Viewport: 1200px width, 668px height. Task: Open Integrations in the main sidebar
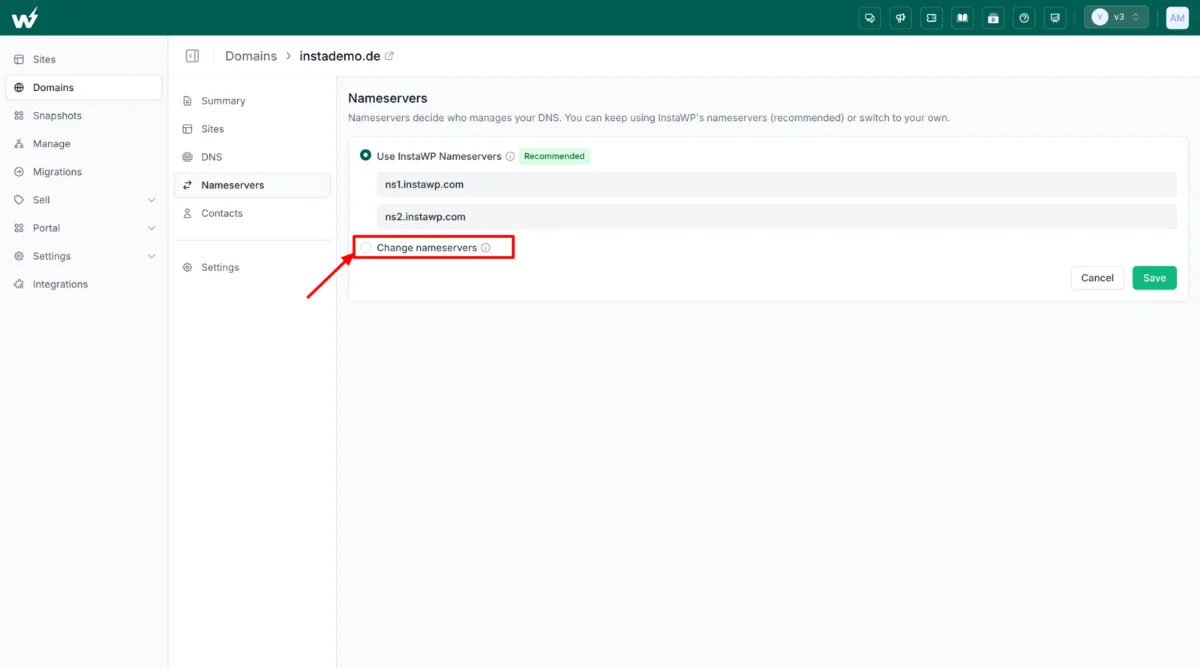pos(84,284)
